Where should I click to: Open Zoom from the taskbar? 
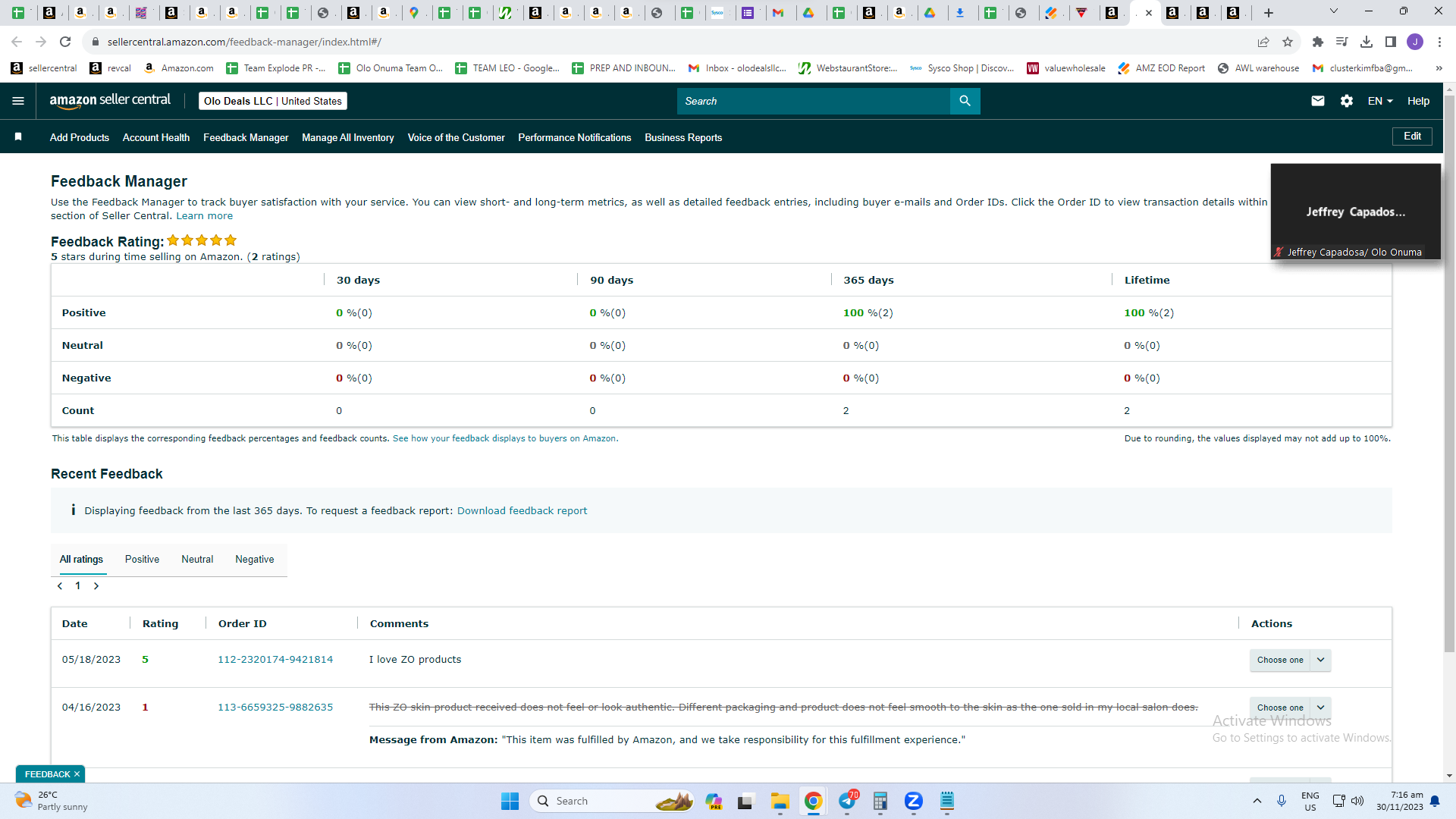click(x=914, y=801)
